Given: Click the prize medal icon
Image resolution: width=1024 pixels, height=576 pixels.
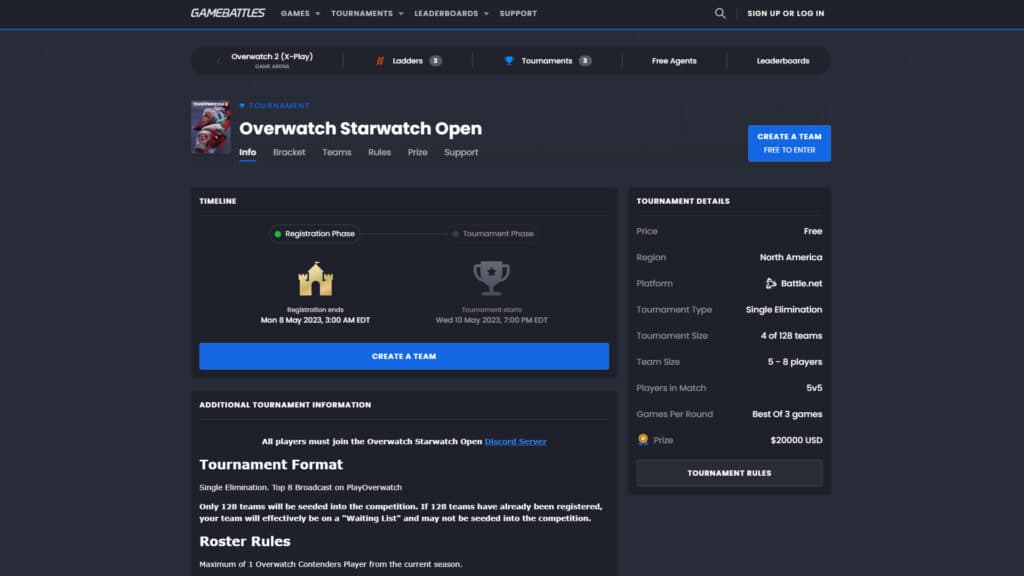Looking at the screenshot, I should pyautogui.click(x=641, y=440).
